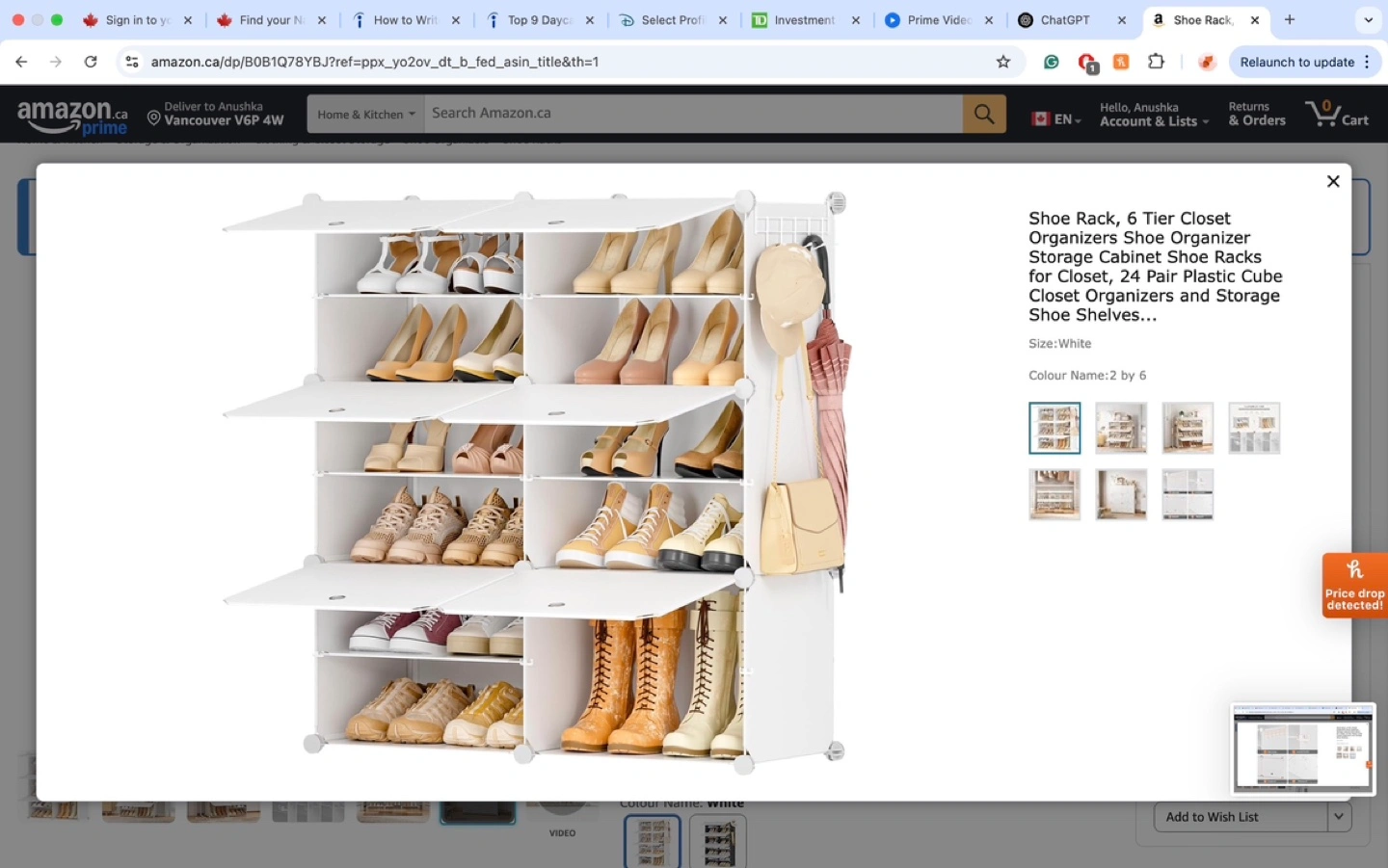
Task: Open the Grammarly extension icon
Action: [x=1052, y=62]
